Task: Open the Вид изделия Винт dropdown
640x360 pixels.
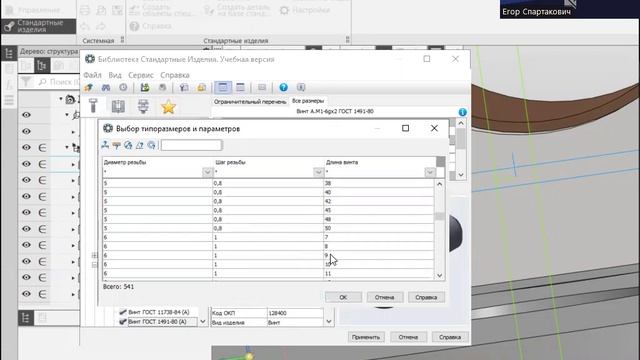Action: 329,322
